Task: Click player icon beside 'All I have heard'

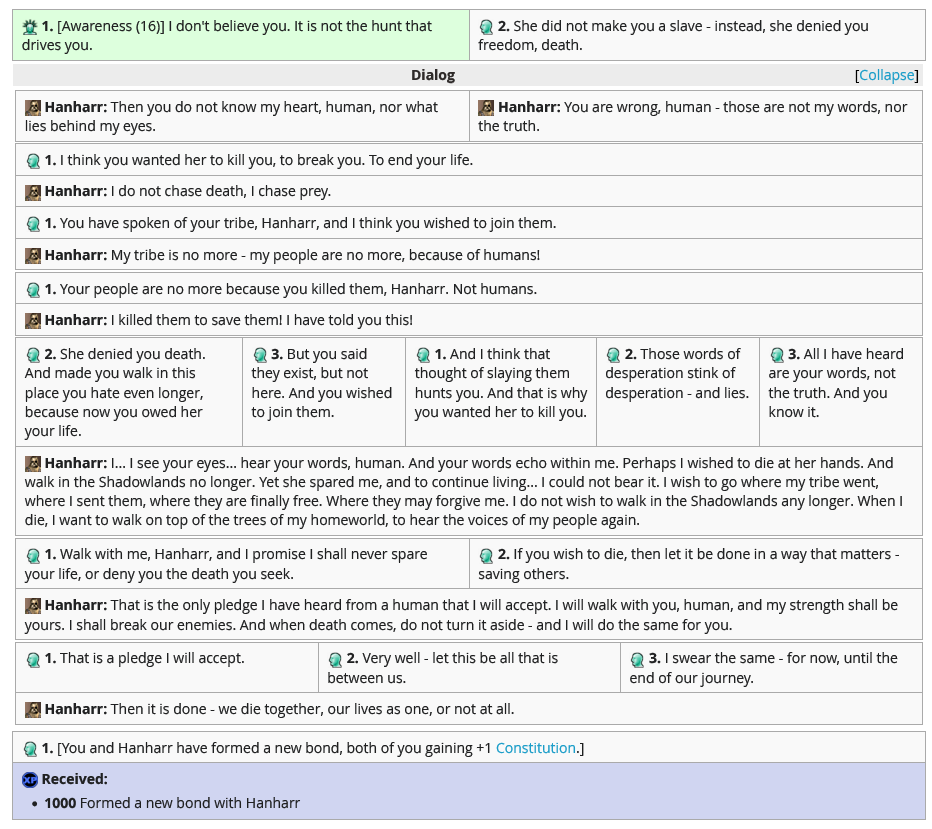Action: click(777, 355)
